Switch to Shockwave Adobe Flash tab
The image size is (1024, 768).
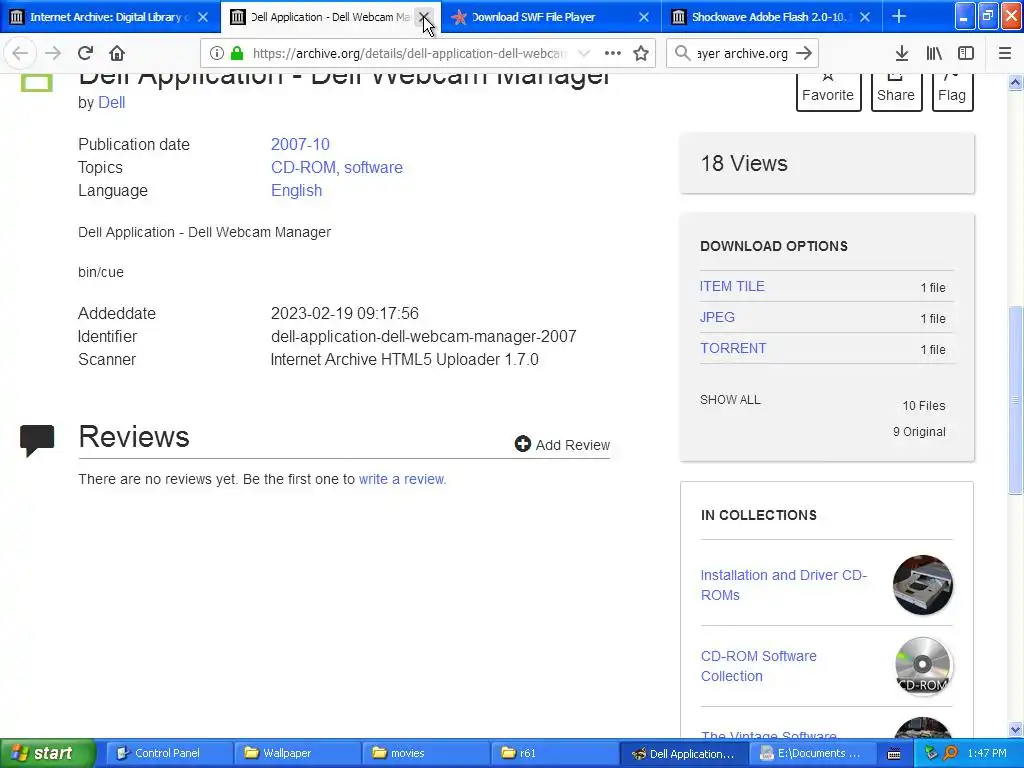coord(771,17)
